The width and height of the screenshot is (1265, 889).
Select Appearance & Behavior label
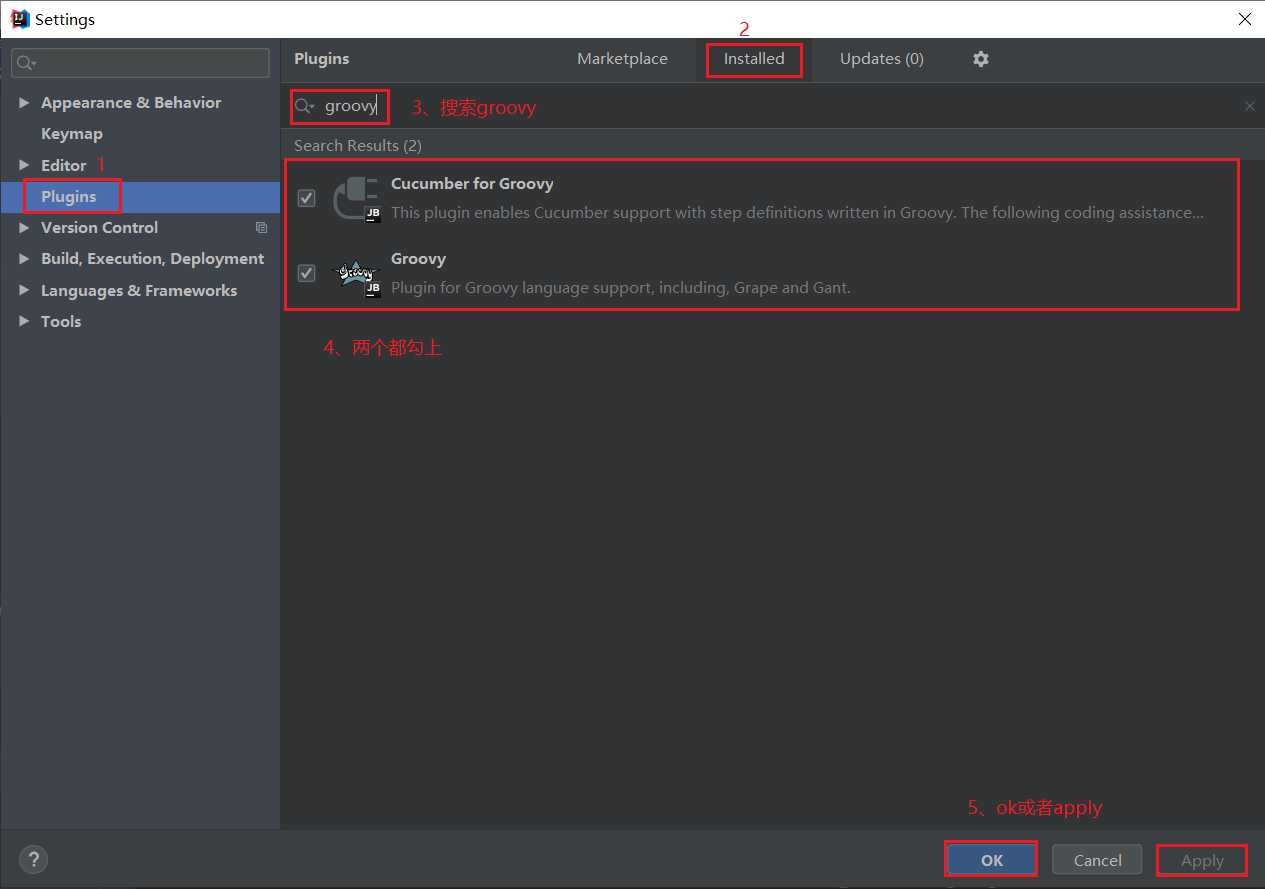pyautogui.click(x=131, y=103)
